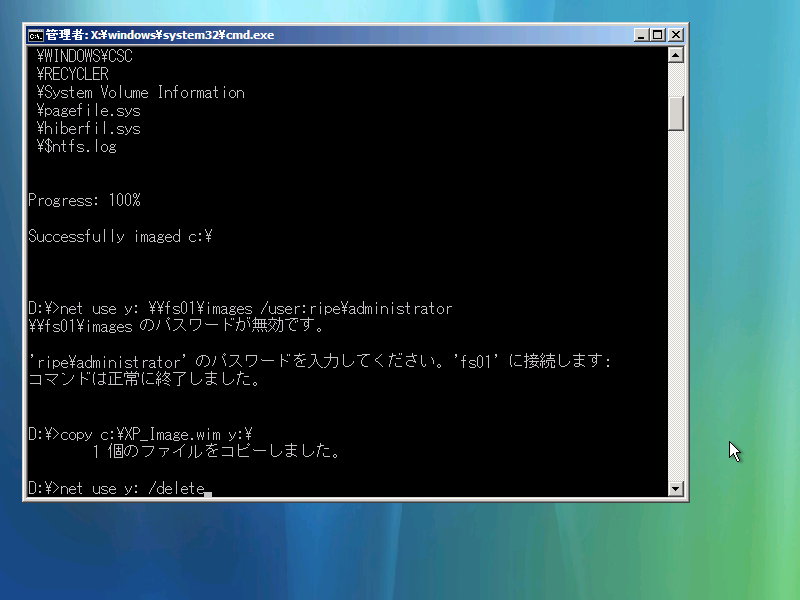This screenshot has height=600, width=800.
Task: Click the コマンドは正常に終了しました message
Action: click(x=144, y=379)
